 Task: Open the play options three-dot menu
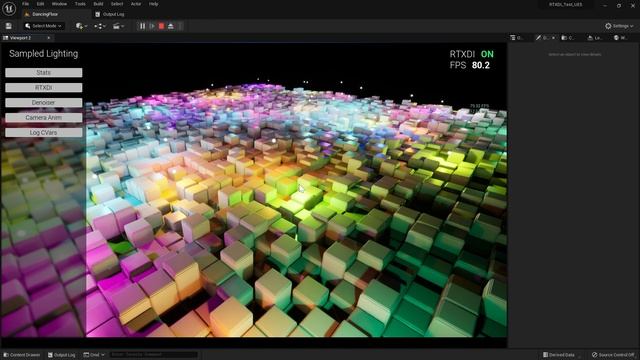[180, 26]
